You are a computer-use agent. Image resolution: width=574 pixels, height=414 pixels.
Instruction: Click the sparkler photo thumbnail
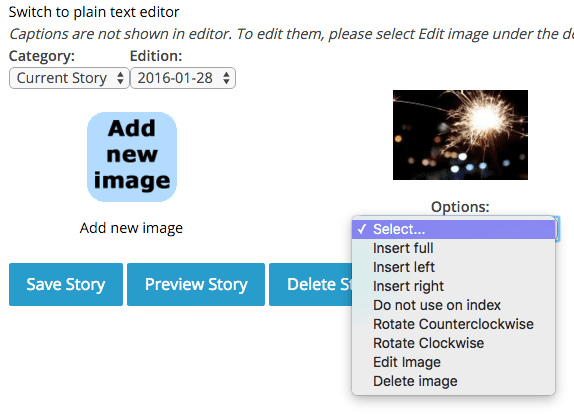tap(460, 135)
